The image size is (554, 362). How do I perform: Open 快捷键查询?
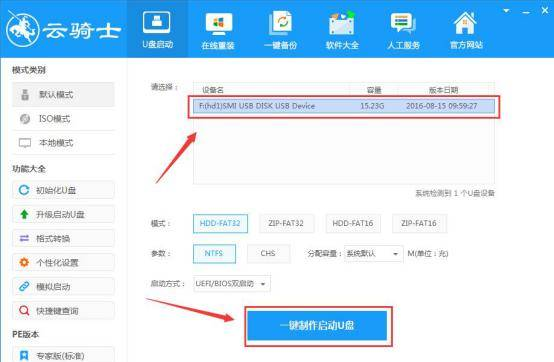click(x=64, y=310)
